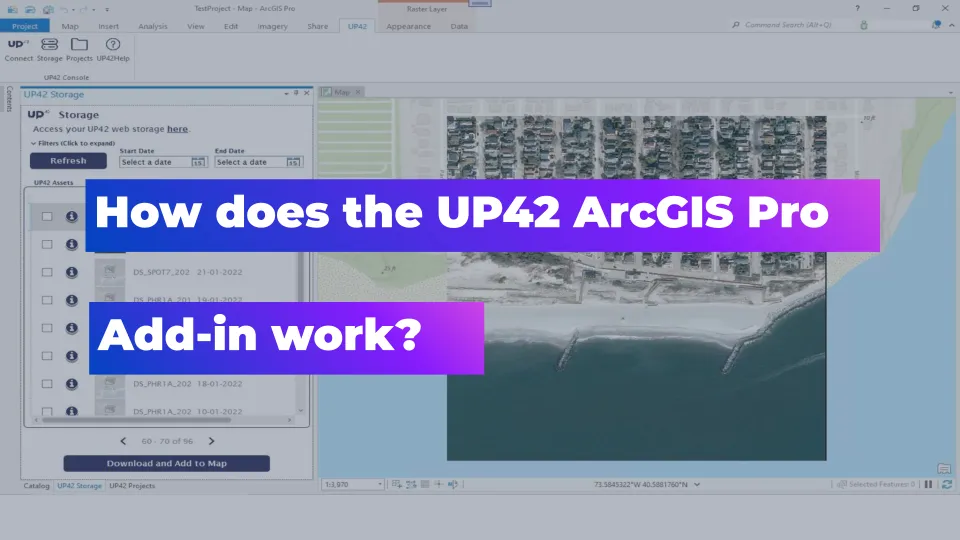960x540 pixels.
Task: Click the DS_SPOT7_202 asset thumbnail
Action: coord(110,272)
